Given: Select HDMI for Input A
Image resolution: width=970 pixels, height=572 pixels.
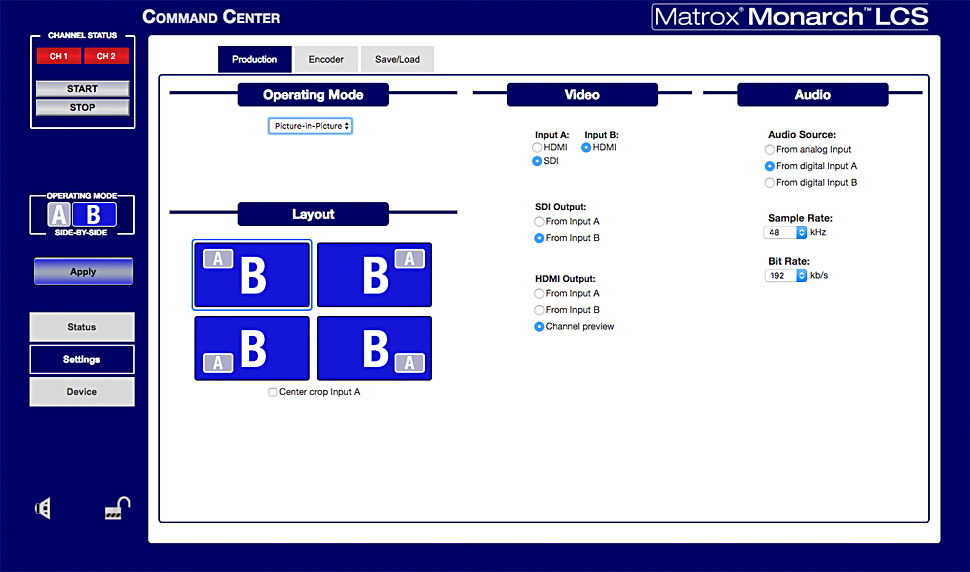Looking at the screenshot, I should click(x=537, y=147).
